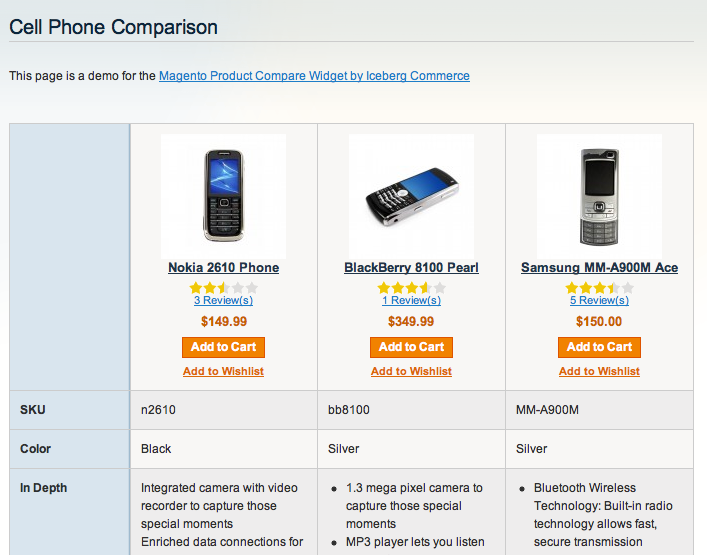
Task: Open the Samsung MM-A900M Ace title link
Action: pos(599,268)
